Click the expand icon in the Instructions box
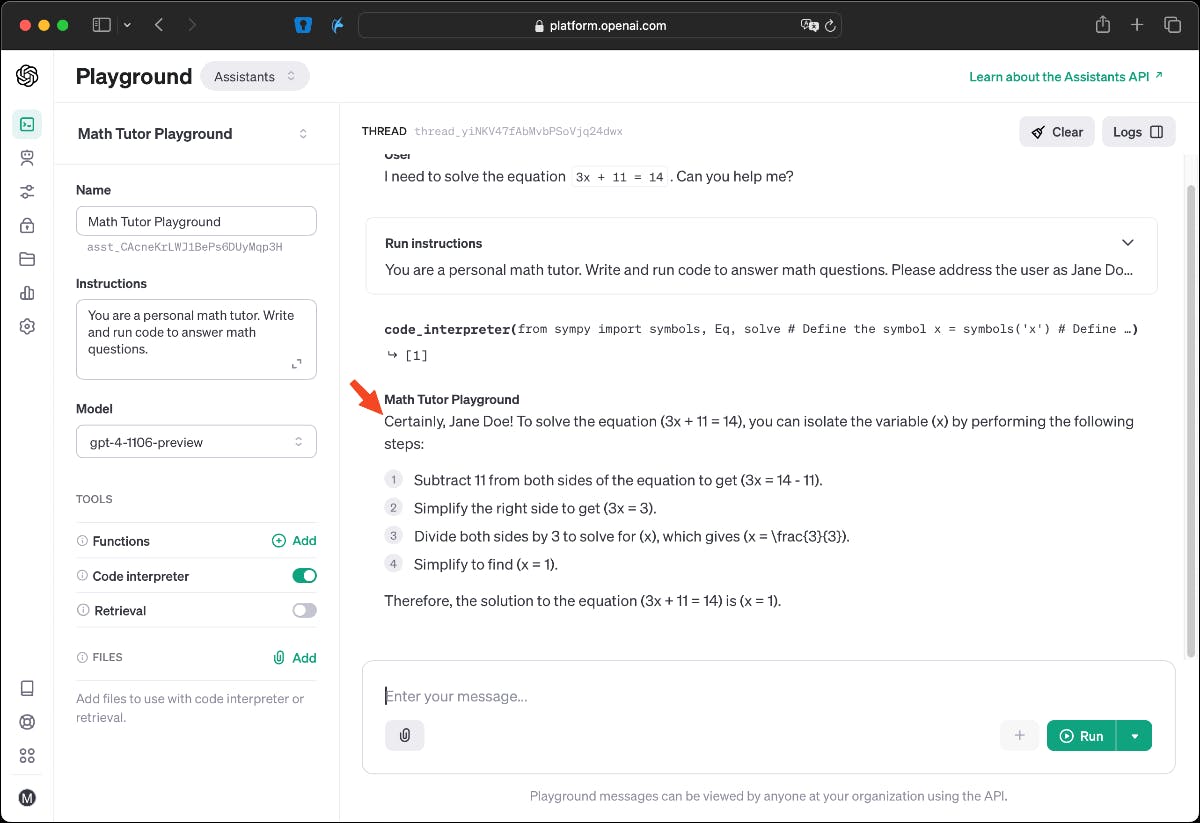The image size is (1200, 823). point(296,364)
